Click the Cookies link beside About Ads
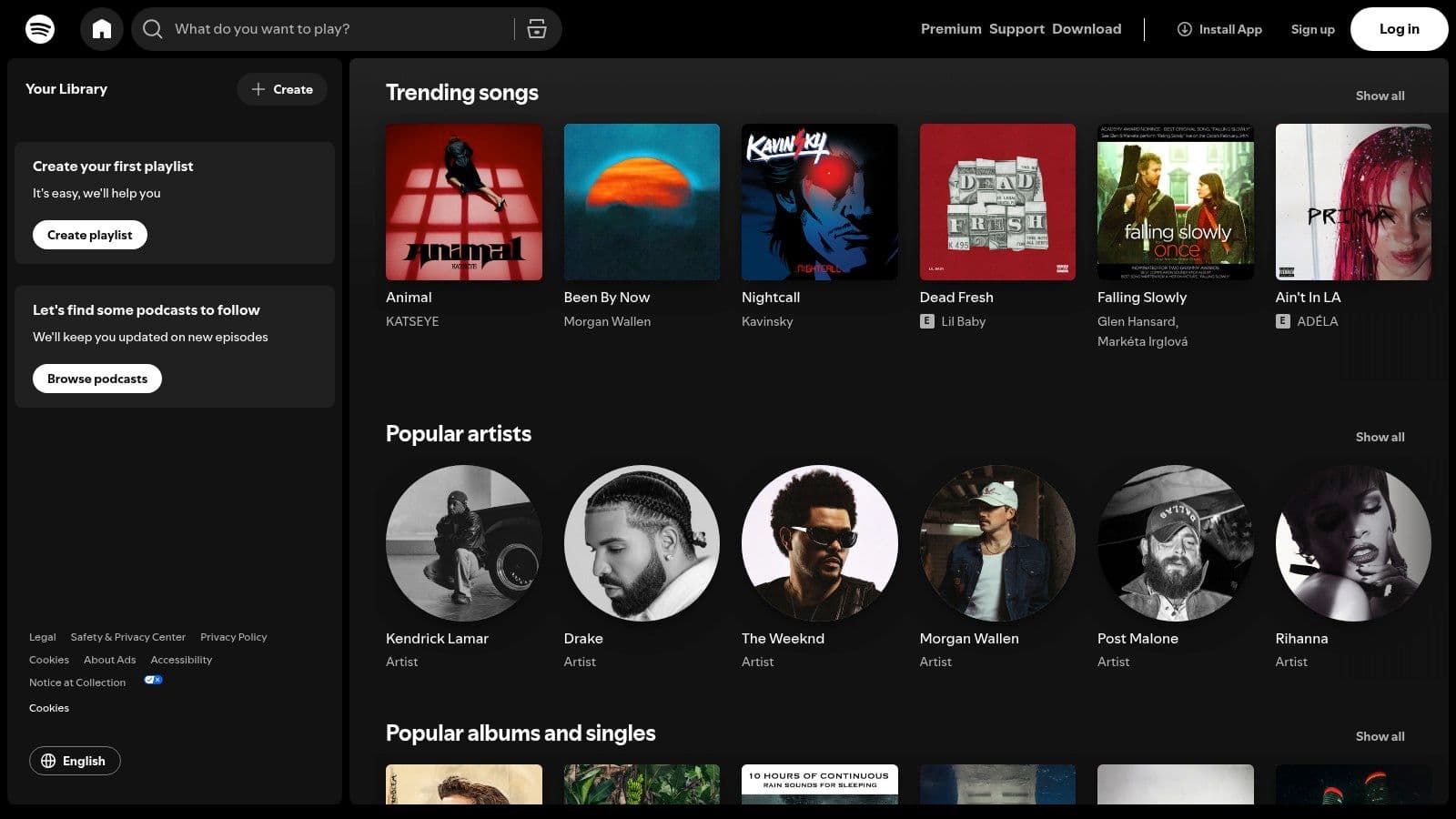 (49, 660)
